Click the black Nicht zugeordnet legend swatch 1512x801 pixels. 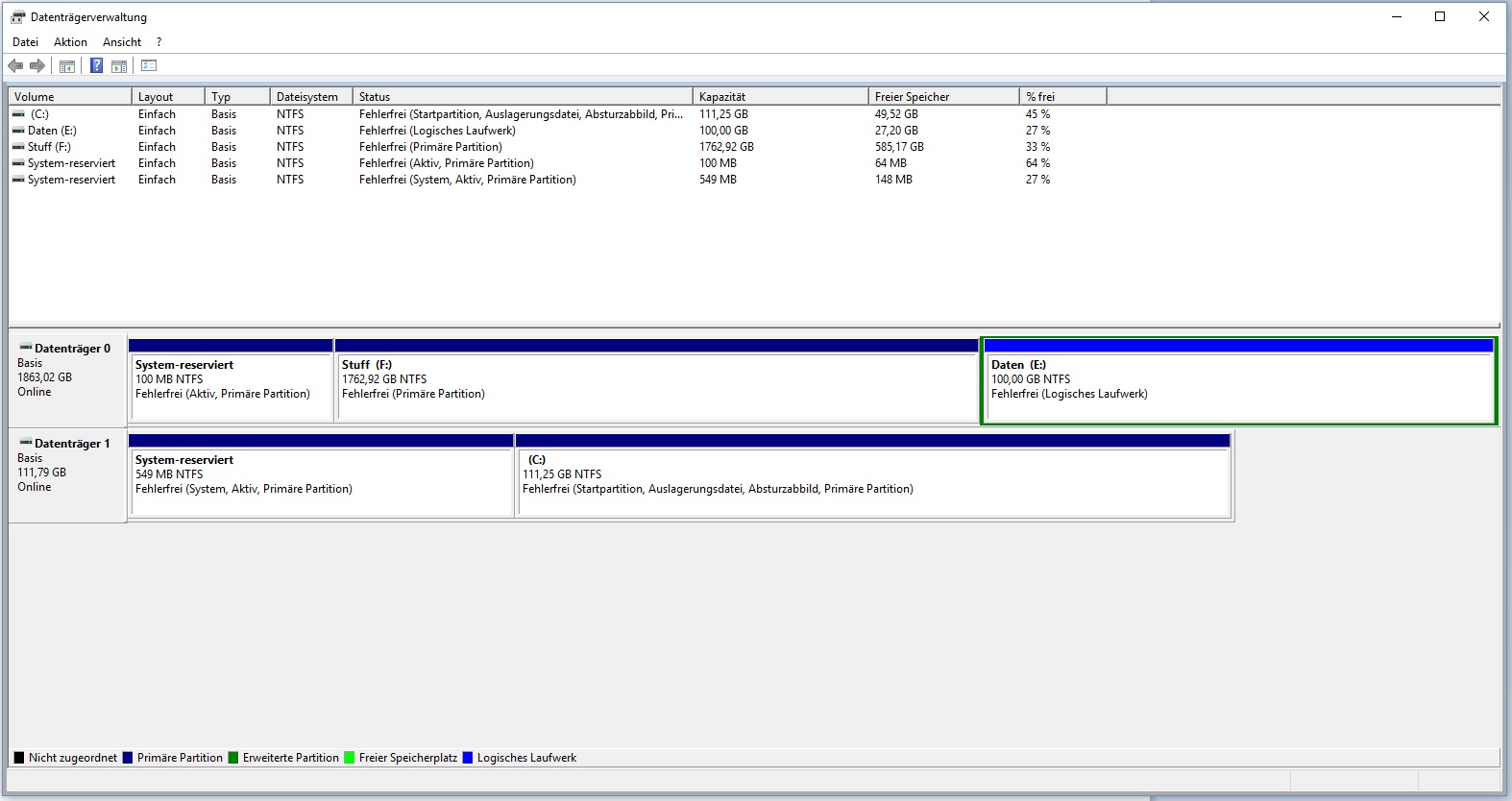point(19,758)
